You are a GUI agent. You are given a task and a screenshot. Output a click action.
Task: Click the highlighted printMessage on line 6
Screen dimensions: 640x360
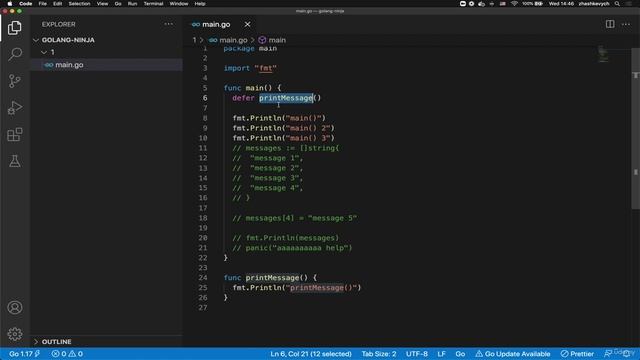click(x=286, y=98)
